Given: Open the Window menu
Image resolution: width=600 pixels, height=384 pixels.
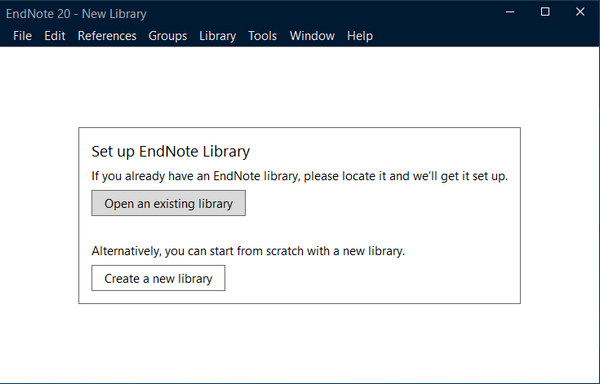Looking at the screenshot, I should 312,36.
